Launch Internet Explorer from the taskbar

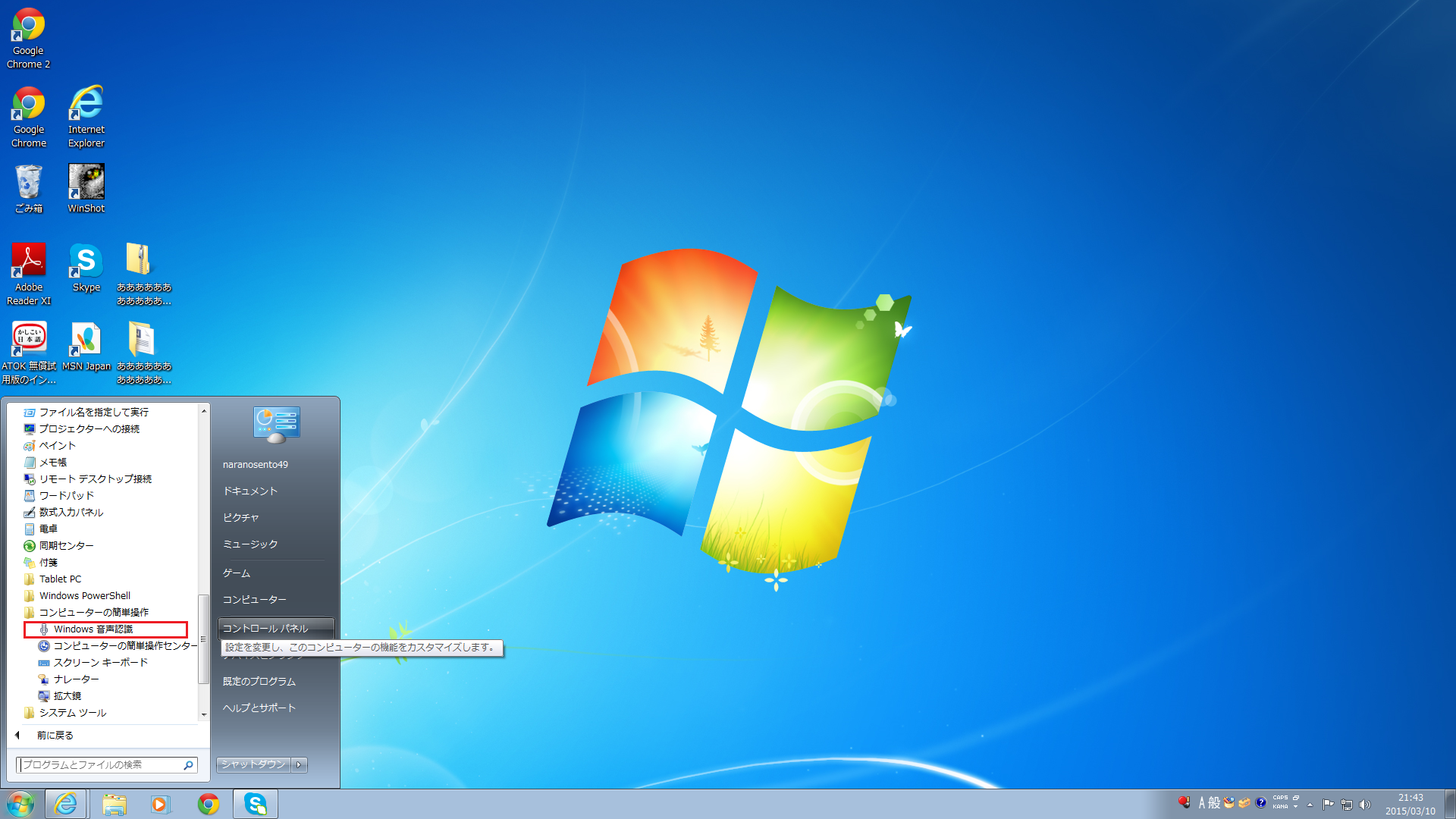click(x=66, y=804)
